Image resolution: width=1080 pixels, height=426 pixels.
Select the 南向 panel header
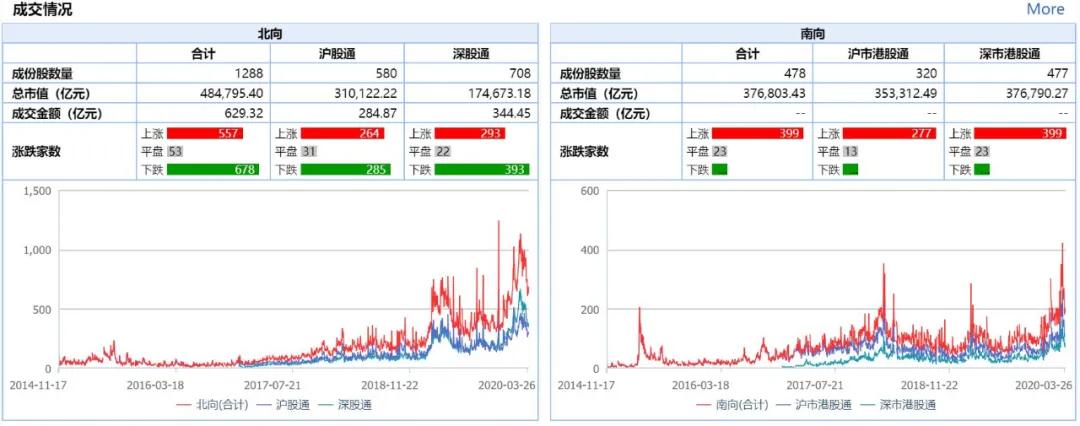click(x=813, y=33)
